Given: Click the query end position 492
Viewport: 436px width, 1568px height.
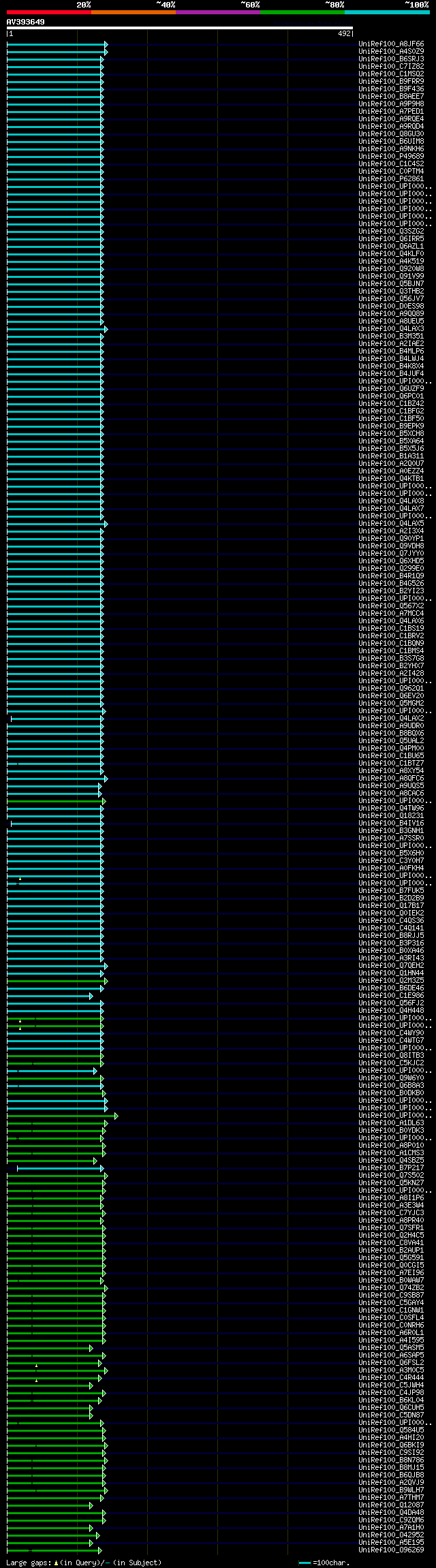Looking at the screenshot, I should point(344,33).
